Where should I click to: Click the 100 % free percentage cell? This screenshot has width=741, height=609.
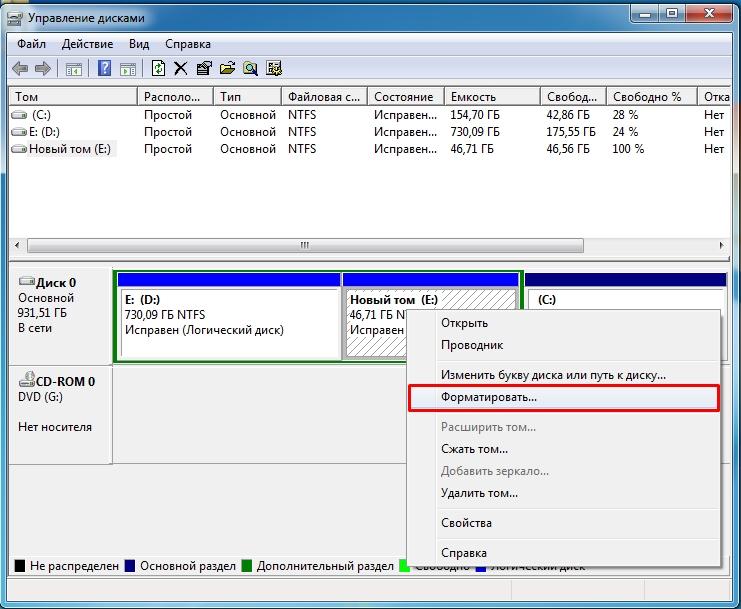[628, 149]
